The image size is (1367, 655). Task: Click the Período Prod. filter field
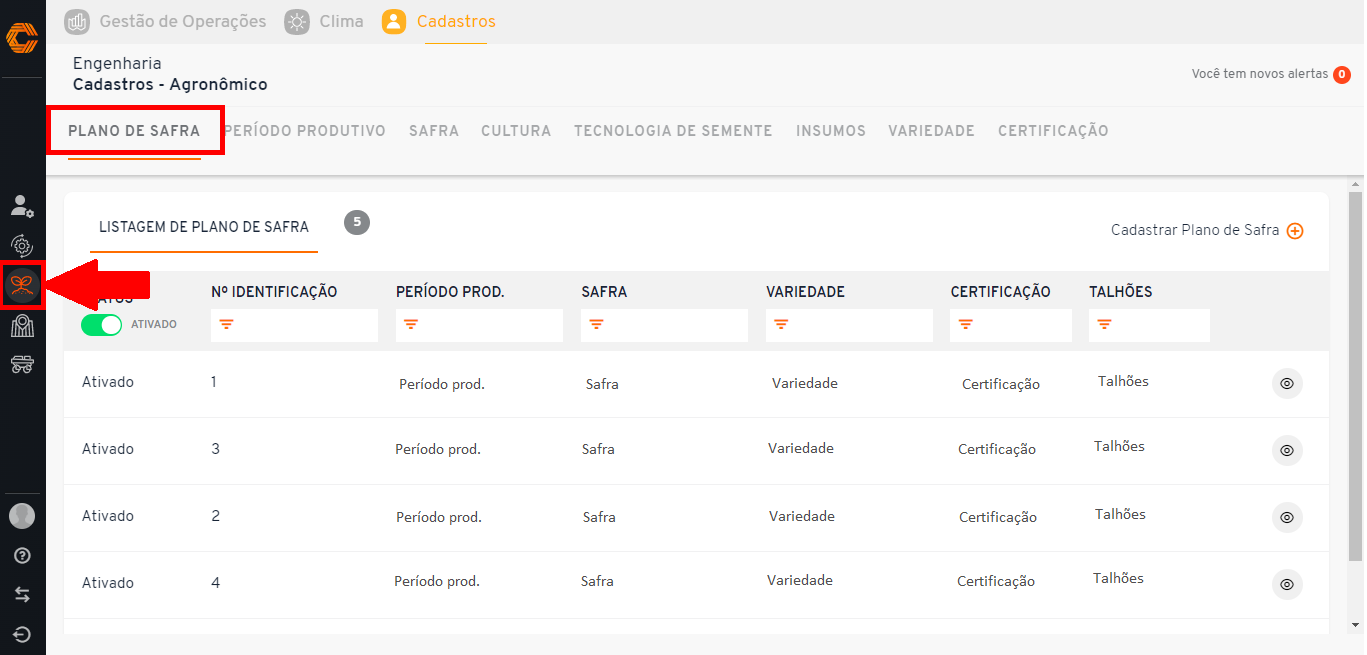(479, 325)
